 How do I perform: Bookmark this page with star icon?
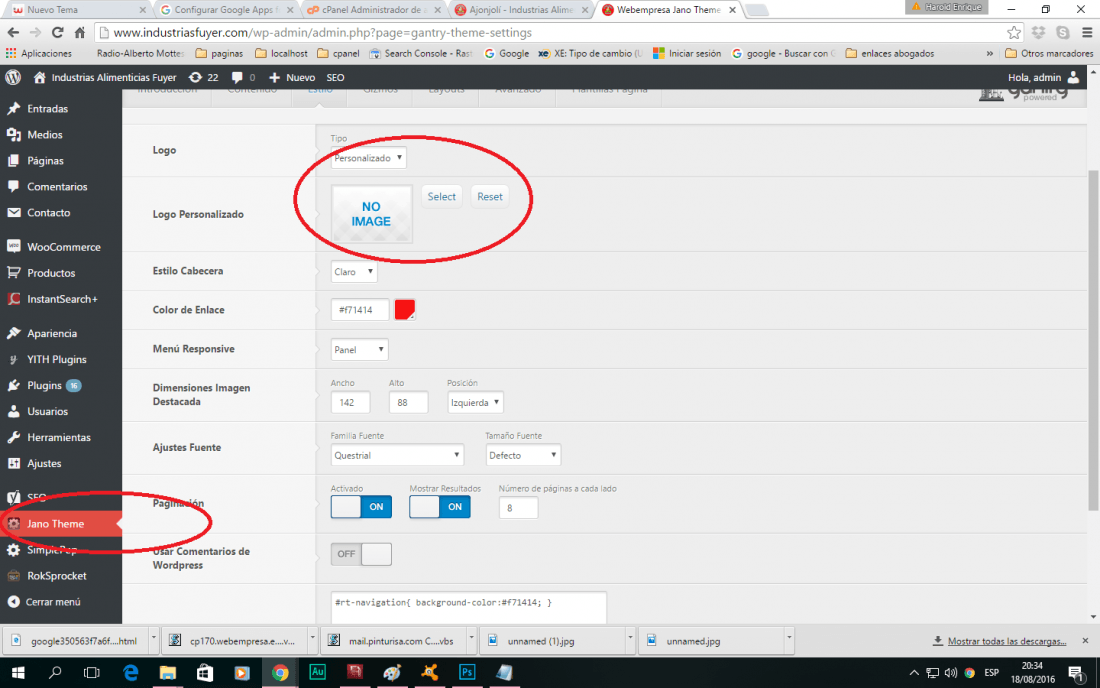tap(1014, 32)
